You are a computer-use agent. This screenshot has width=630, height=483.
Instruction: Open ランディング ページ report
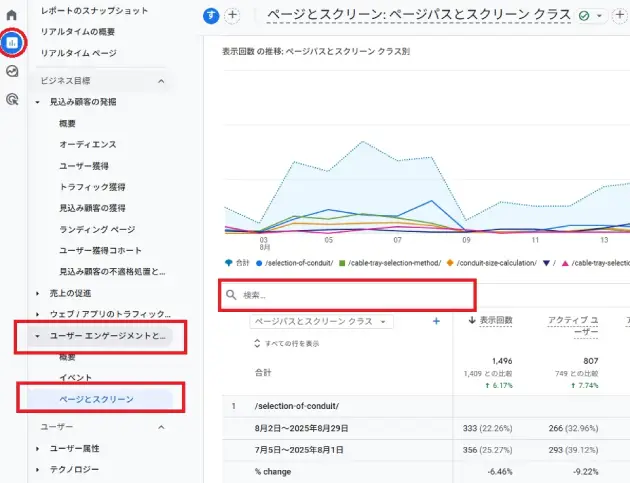[x=96, y=229]
